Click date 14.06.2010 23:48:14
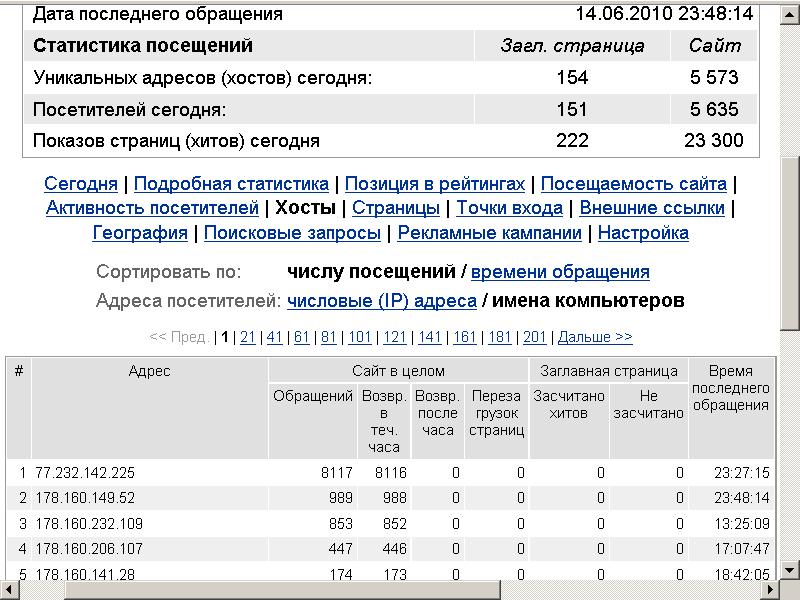 click(664, 13)
